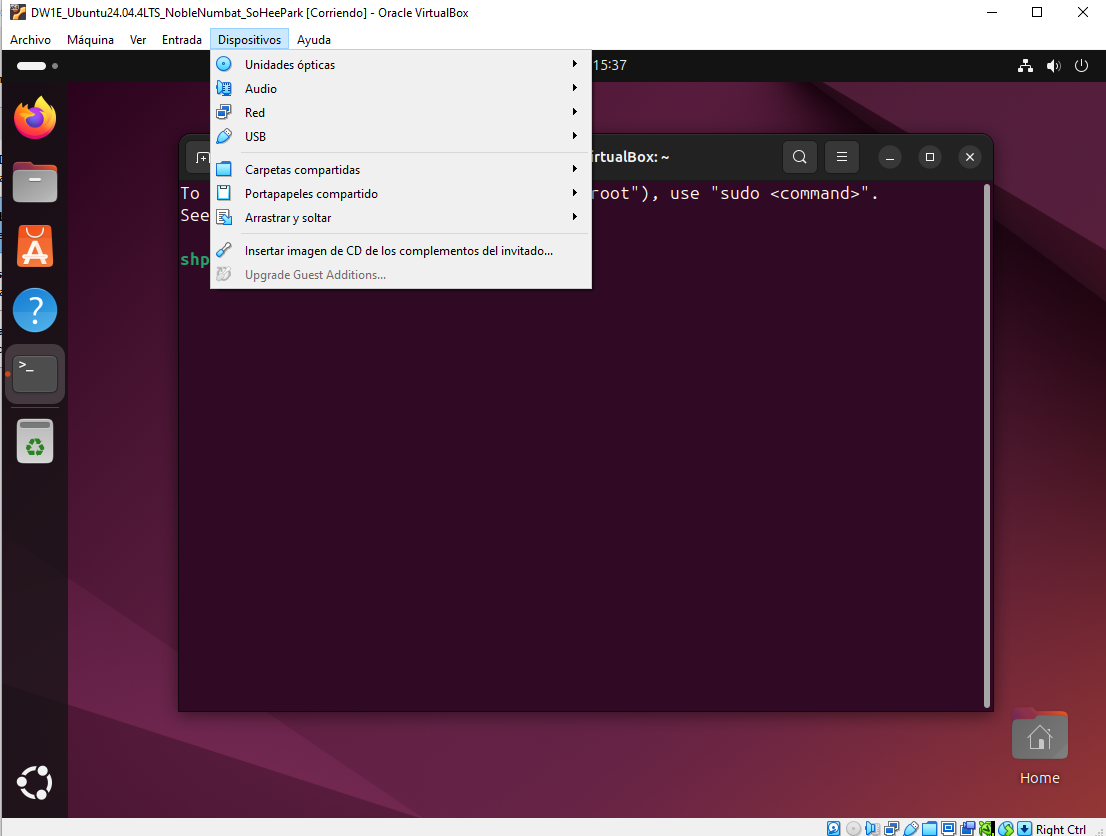1106x836 pixels.
Task: Click the Activities workspace indicator pill
Action: click(x=32, y=66)
